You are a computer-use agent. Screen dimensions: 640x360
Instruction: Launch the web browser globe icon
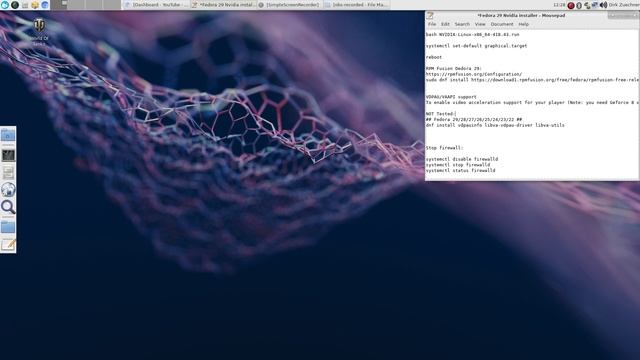(8, 190)
